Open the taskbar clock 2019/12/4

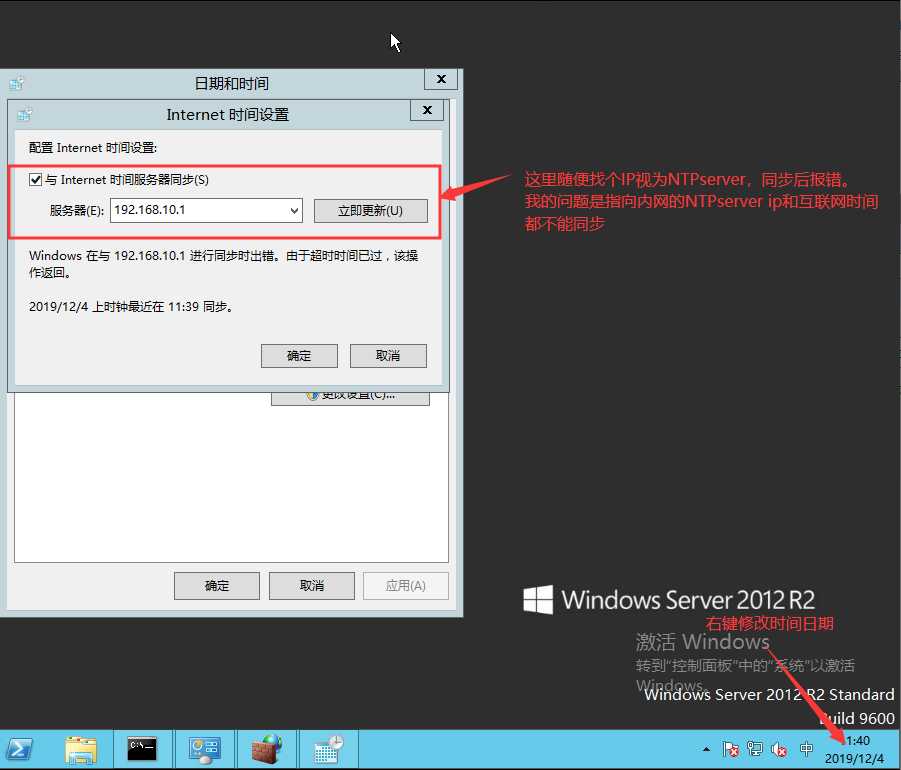(x=854, y=749)
